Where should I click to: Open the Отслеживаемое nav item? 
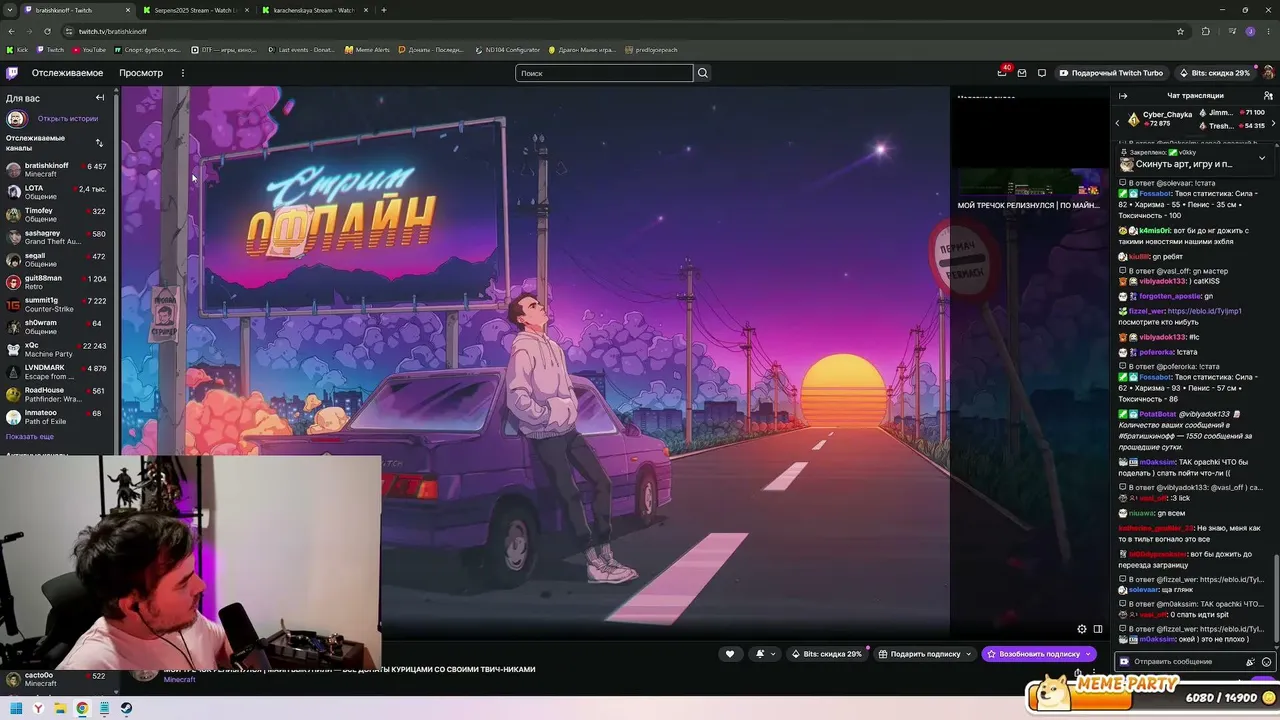coord(67,73)
